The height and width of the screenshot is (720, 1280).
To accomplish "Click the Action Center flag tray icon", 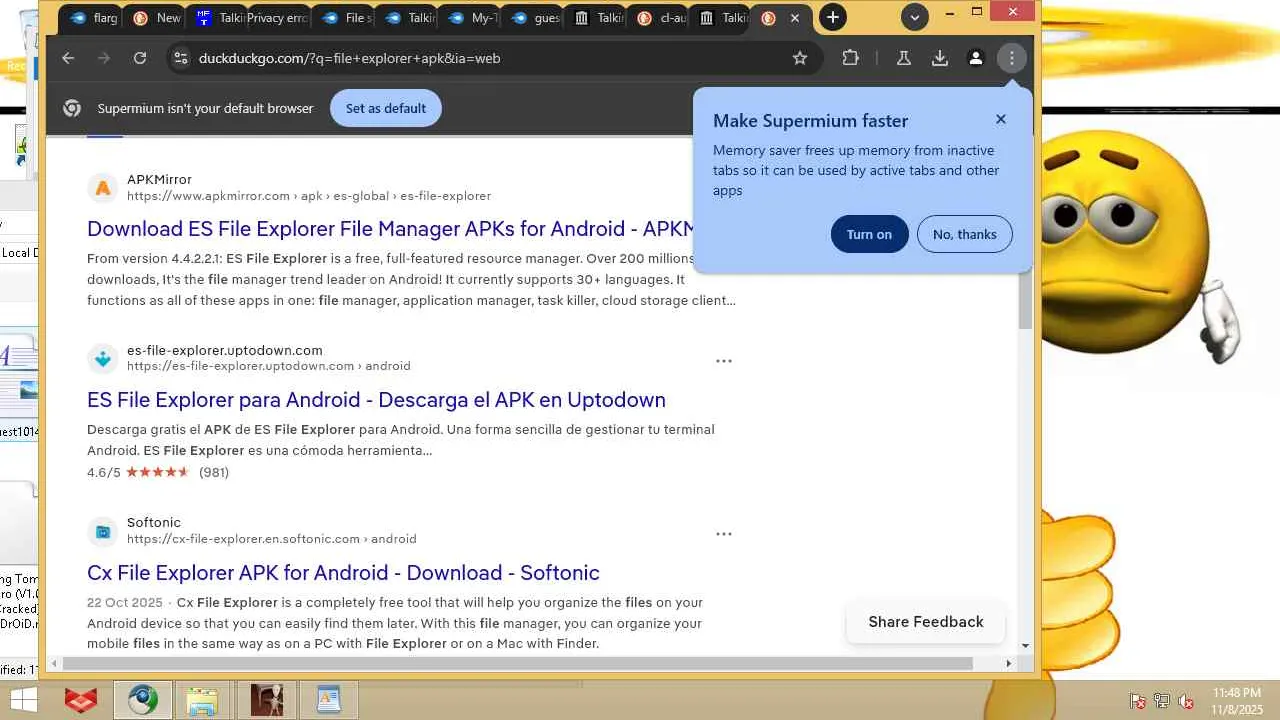I will click(x=1137, y=701).
